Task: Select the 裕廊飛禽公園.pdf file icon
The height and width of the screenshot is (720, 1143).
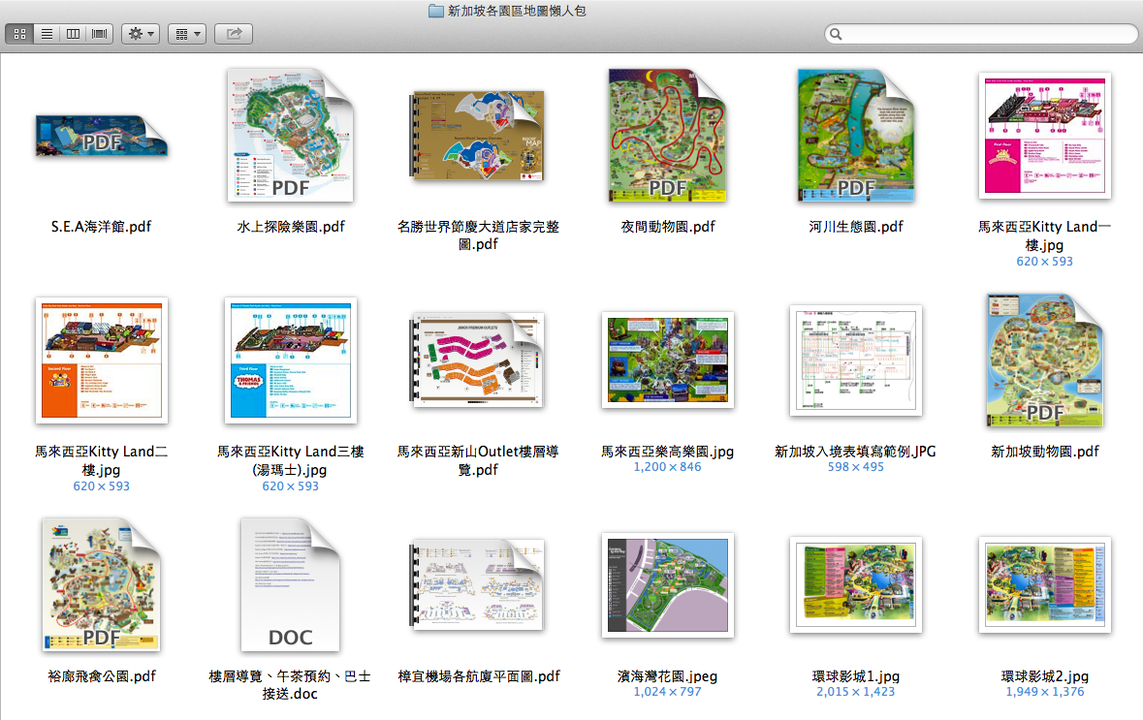Action: point(101,585)
